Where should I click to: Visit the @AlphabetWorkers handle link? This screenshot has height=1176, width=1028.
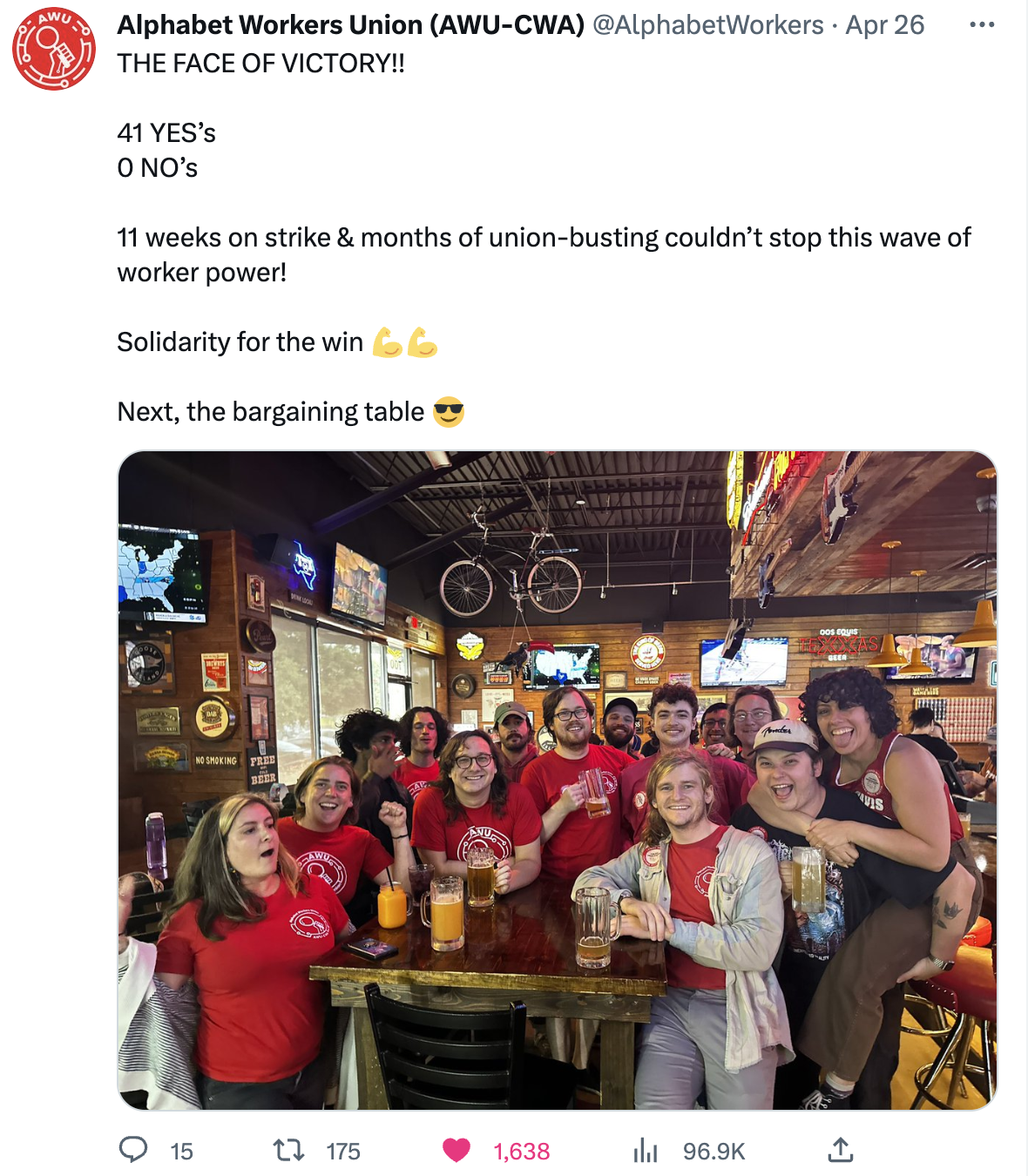708,25
